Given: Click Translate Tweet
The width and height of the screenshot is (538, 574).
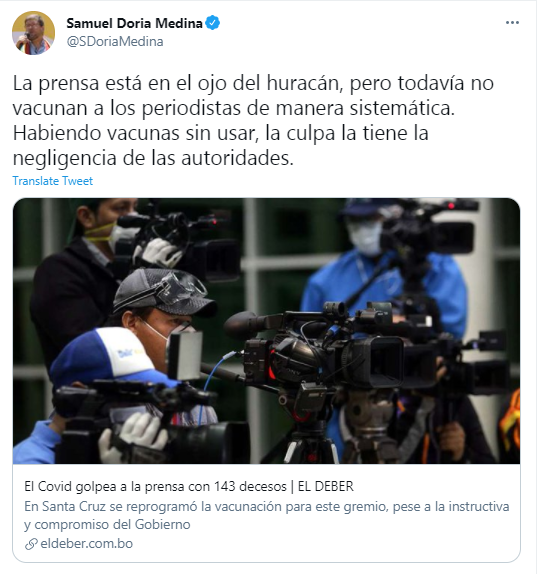Looking at the screenshot, I should tap(53, 181).
